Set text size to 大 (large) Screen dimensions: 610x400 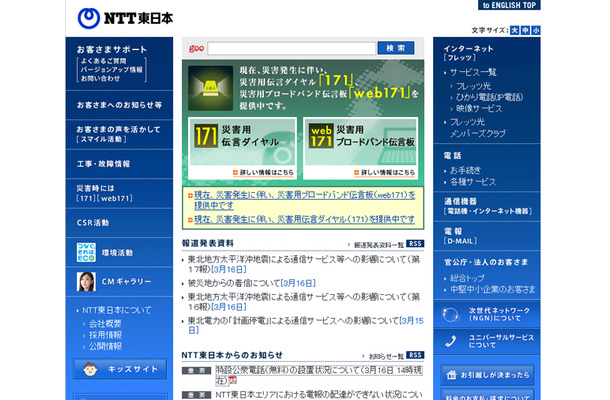point(514,30)
